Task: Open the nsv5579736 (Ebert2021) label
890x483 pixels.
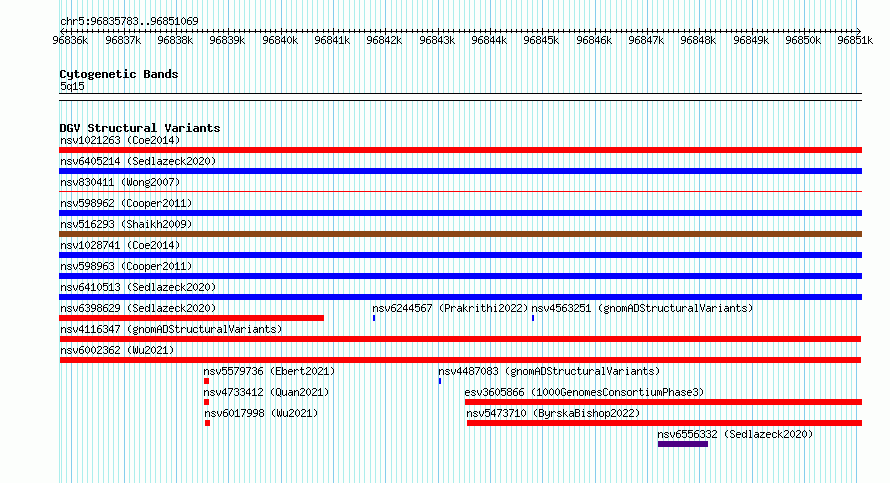Action: click(269, 371)
